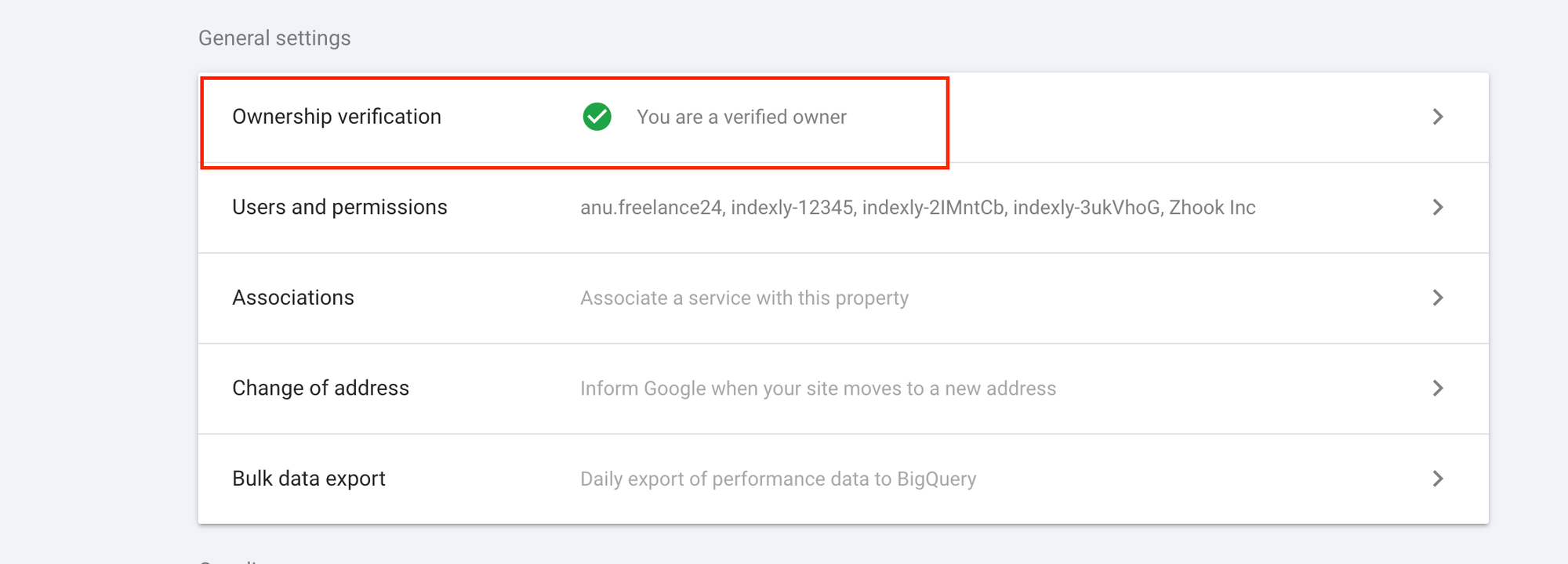Click the Bulk data export chevron
The image size is (1568, 564).
(x=1438, y=479)
